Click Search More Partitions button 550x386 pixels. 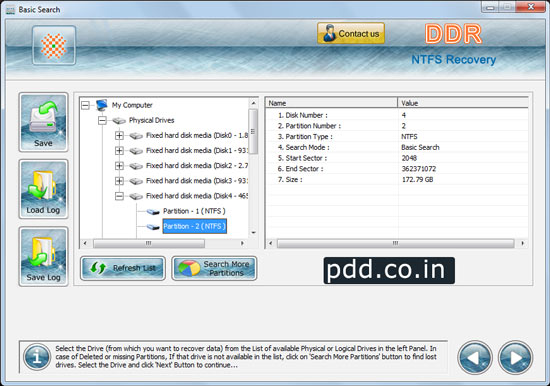[214, 268]
